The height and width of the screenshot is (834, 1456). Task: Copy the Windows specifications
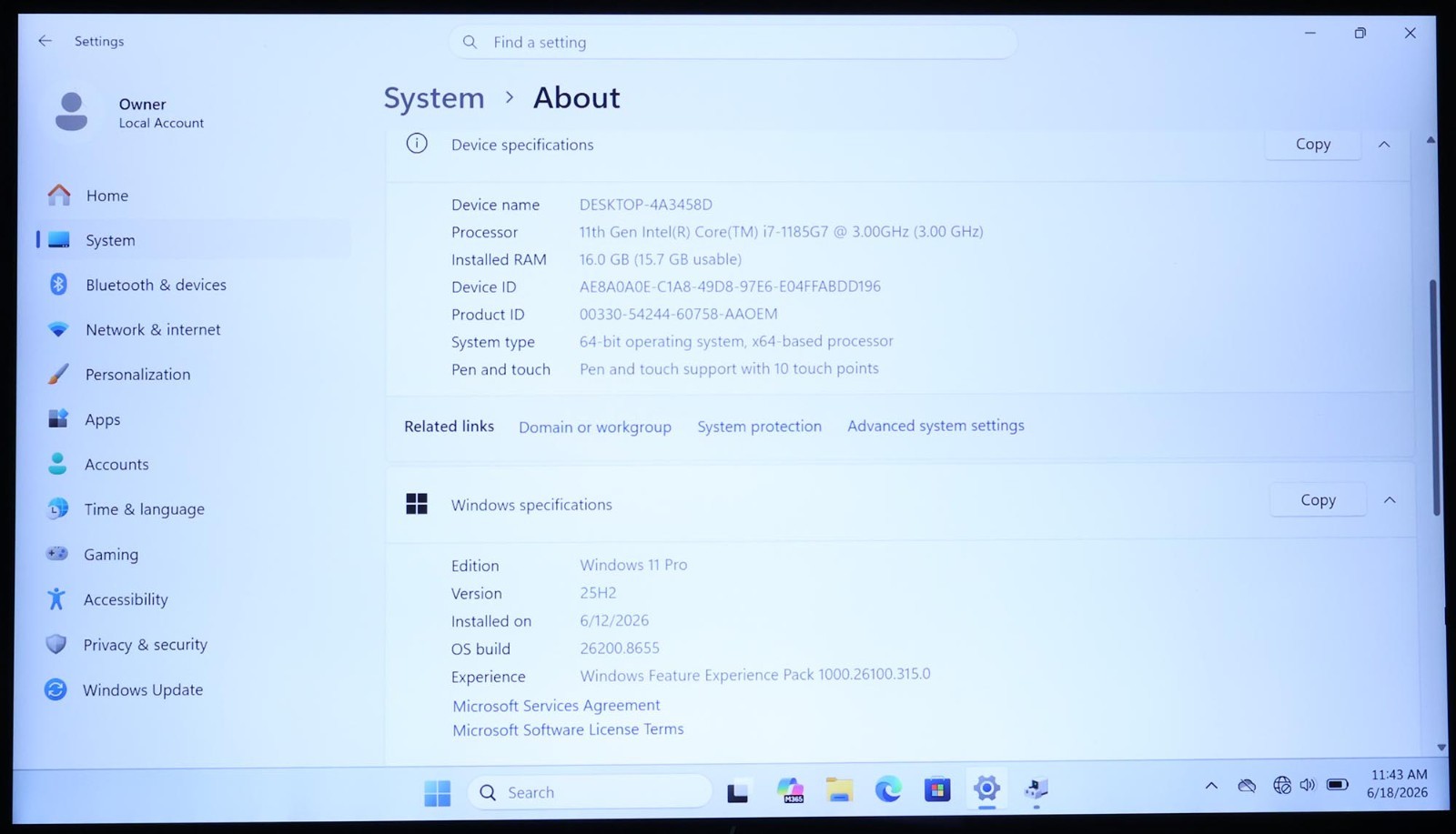[x=1318, y=499]
